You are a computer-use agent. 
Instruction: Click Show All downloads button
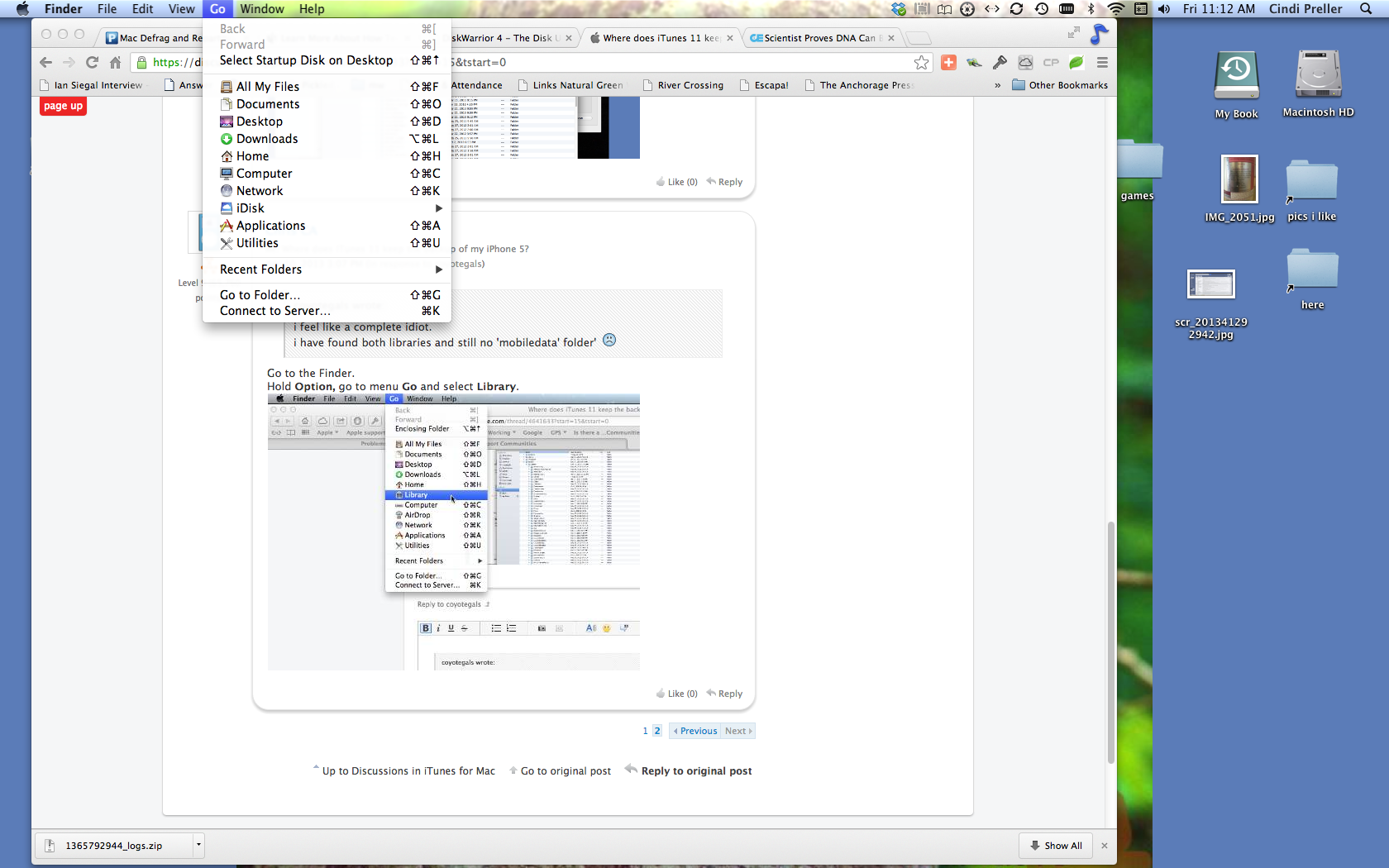coord(1056,846)
